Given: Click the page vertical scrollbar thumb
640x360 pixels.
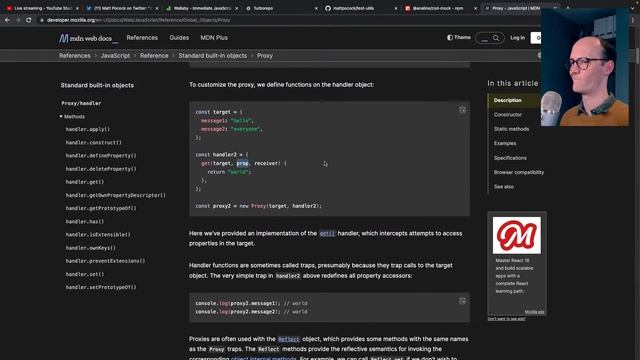Looking at the screenshot, I should 638,55.
